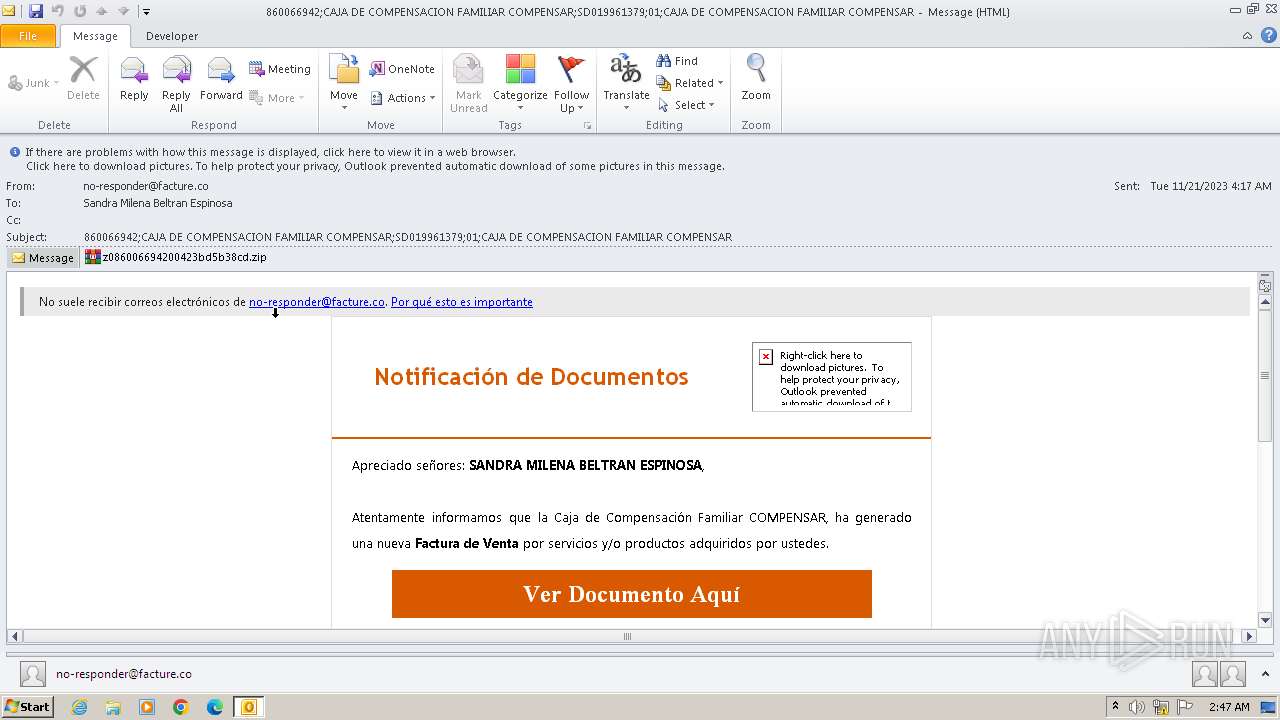Click the previous item arrow icon
This screenshot has width=1280, height=720.
[102, 11]
